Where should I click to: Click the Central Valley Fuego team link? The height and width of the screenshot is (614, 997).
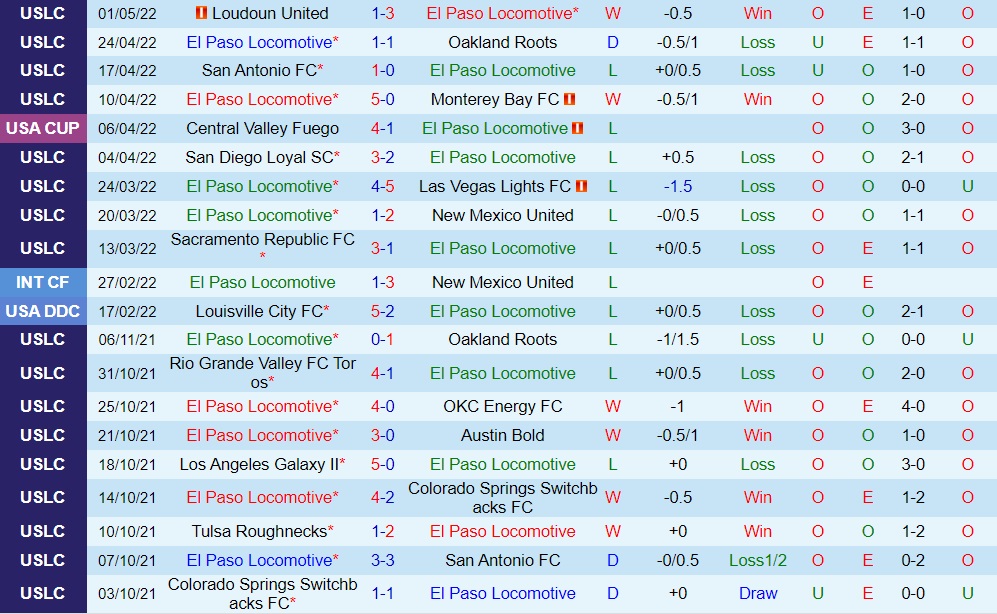[262, 129]
